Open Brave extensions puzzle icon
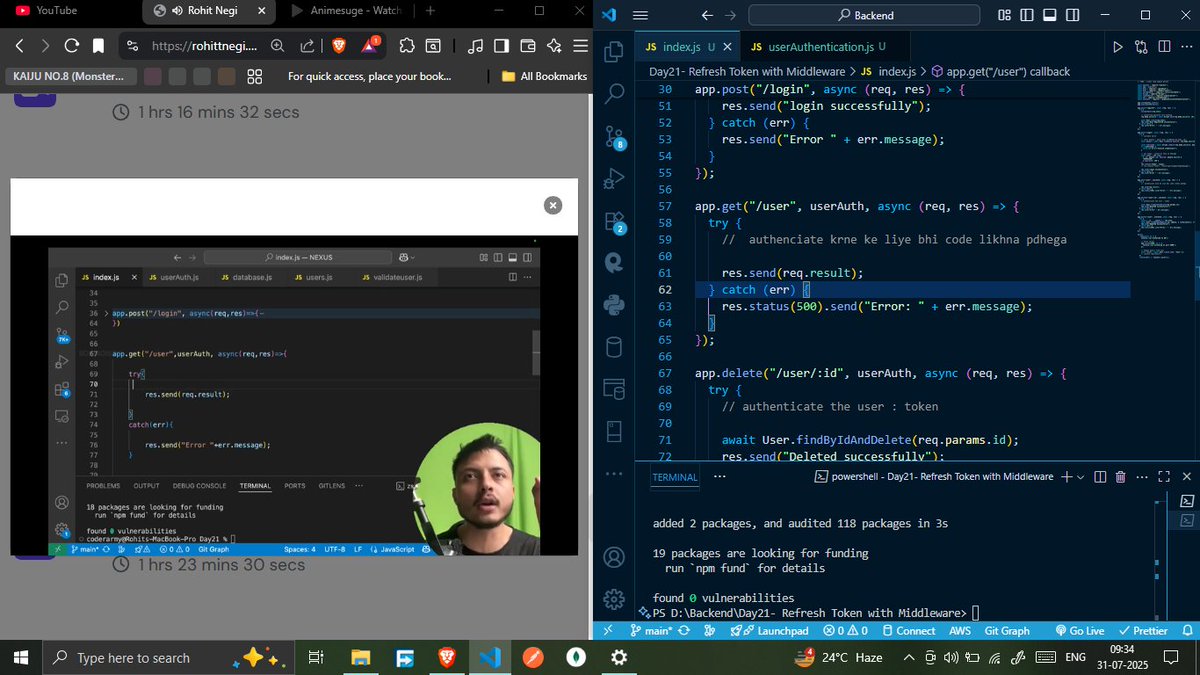Screen dimensions: 1200x675 407,46
